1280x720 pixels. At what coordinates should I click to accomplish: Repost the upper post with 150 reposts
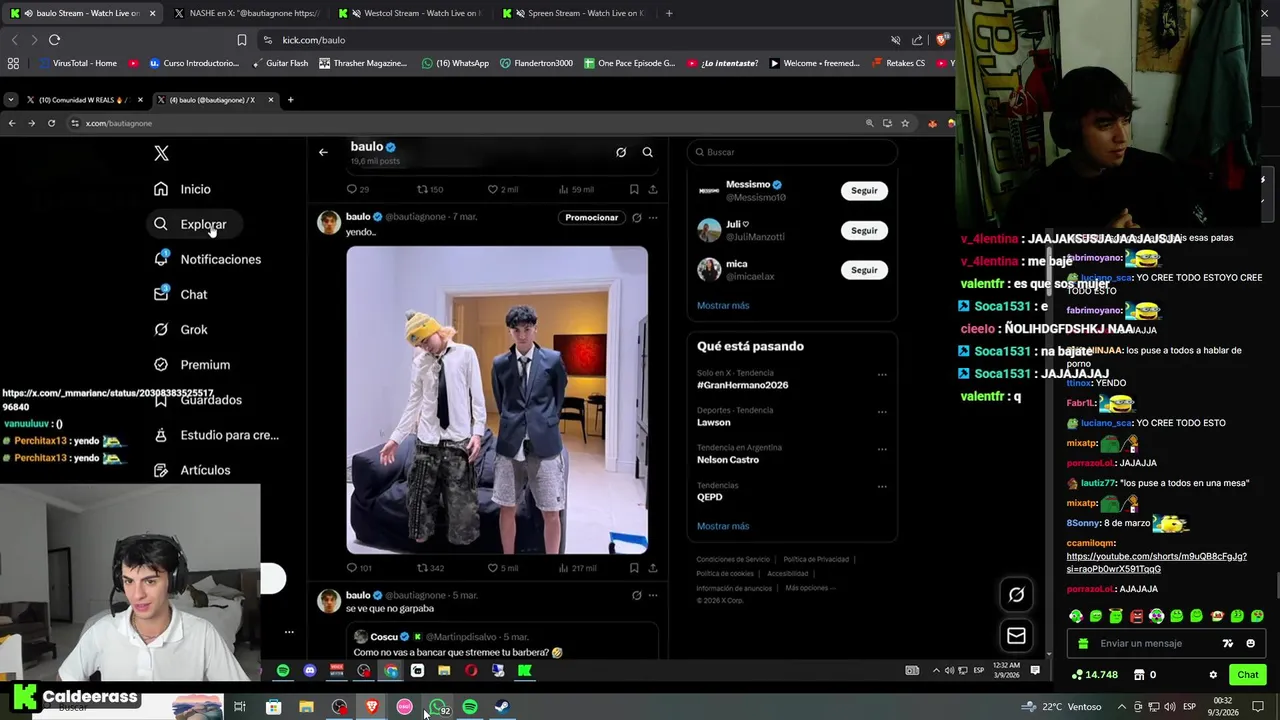(x=430, y=189)
